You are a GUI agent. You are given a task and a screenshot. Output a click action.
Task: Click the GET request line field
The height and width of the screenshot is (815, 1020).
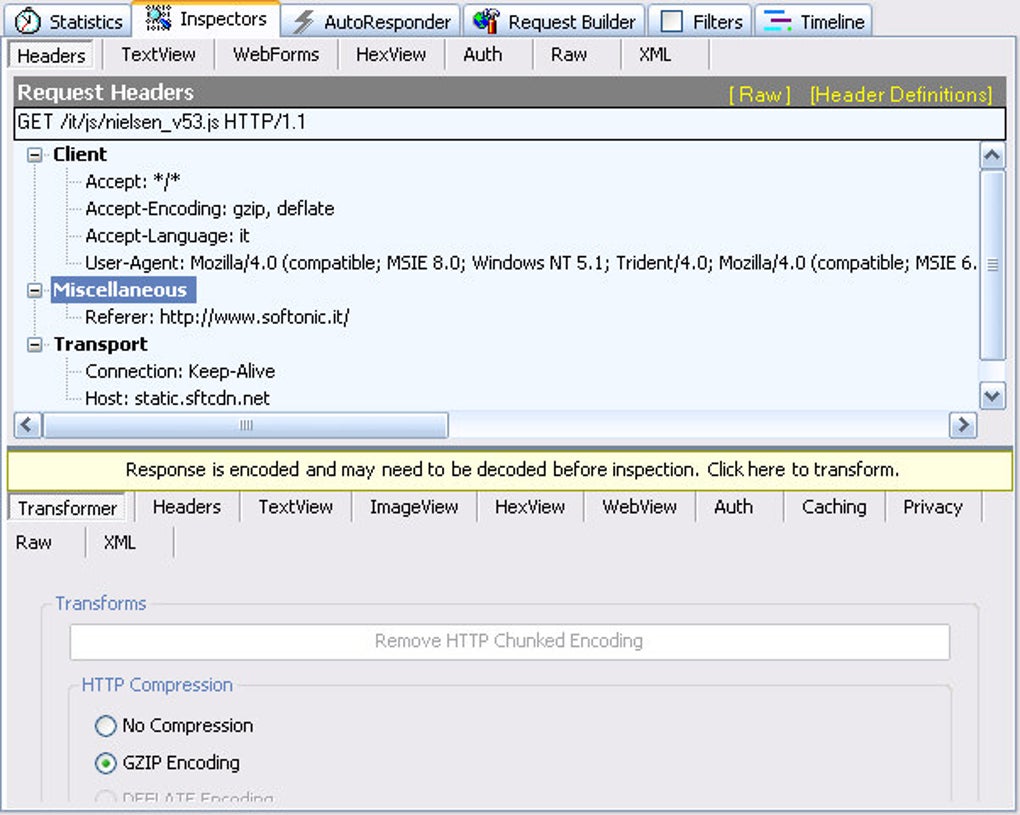(x=510, y=123)
